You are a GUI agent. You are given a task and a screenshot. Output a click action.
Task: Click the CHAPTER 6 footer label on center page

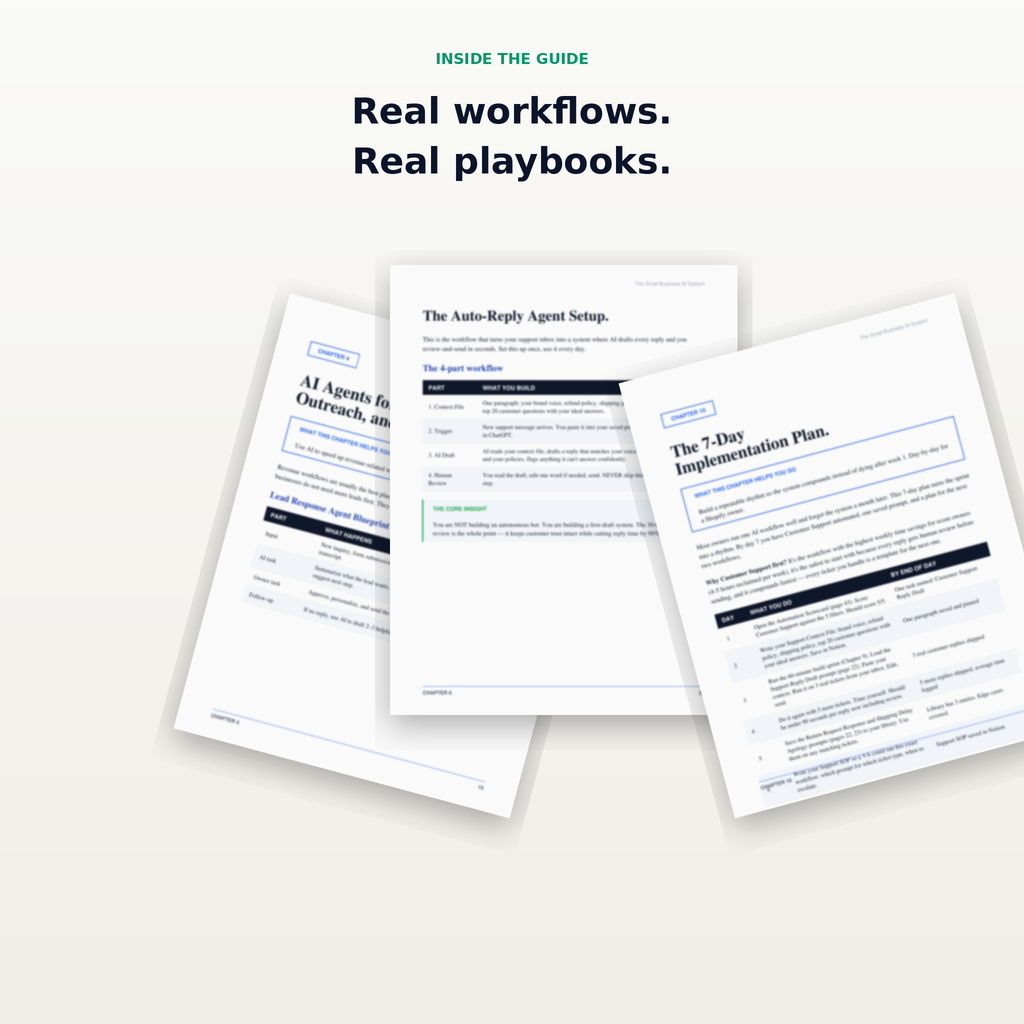[x=437, y=693]
